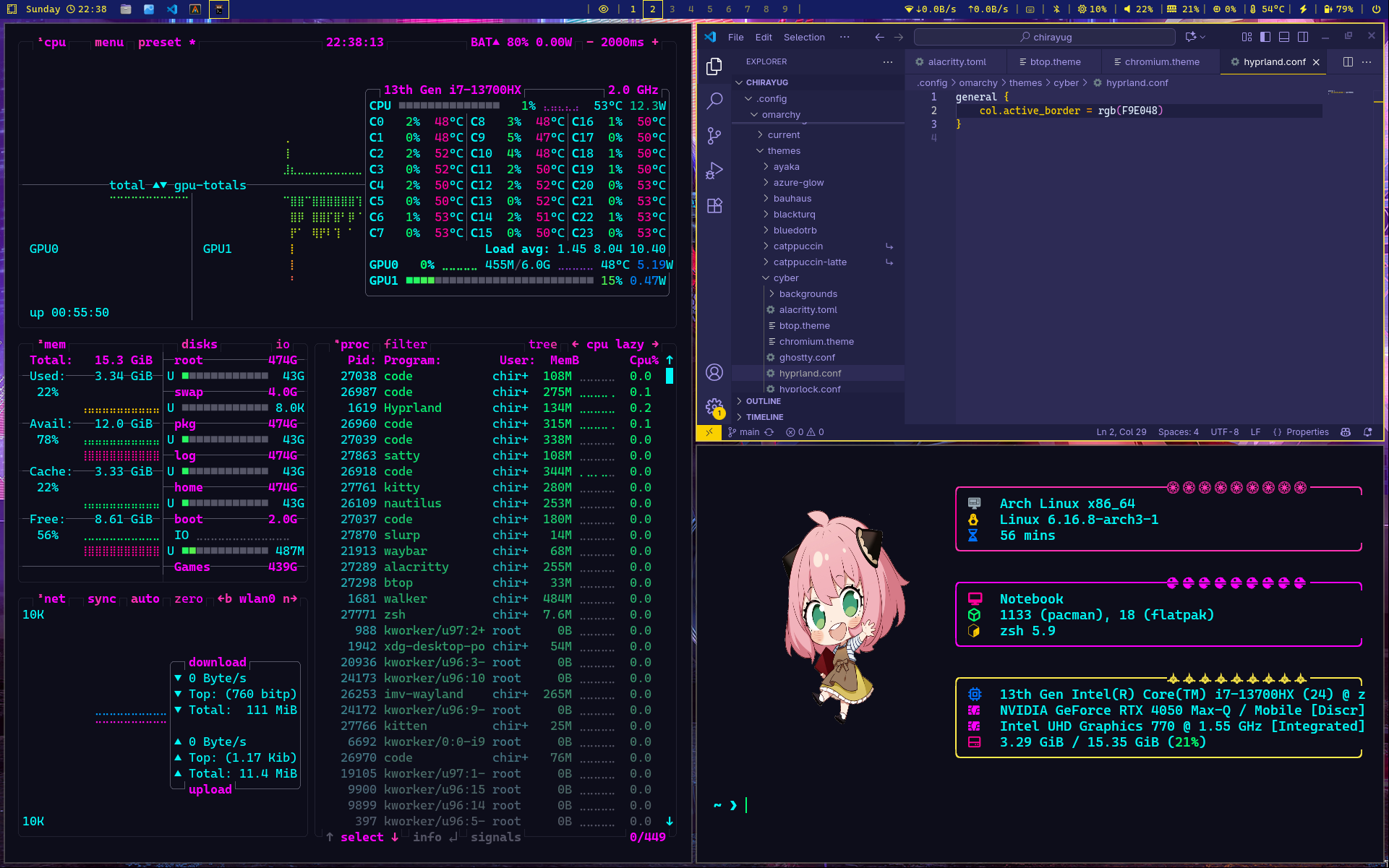The image size is (1389, 868).
Task: Switch to workspace 1 in top bar
Action: point(633,9)
